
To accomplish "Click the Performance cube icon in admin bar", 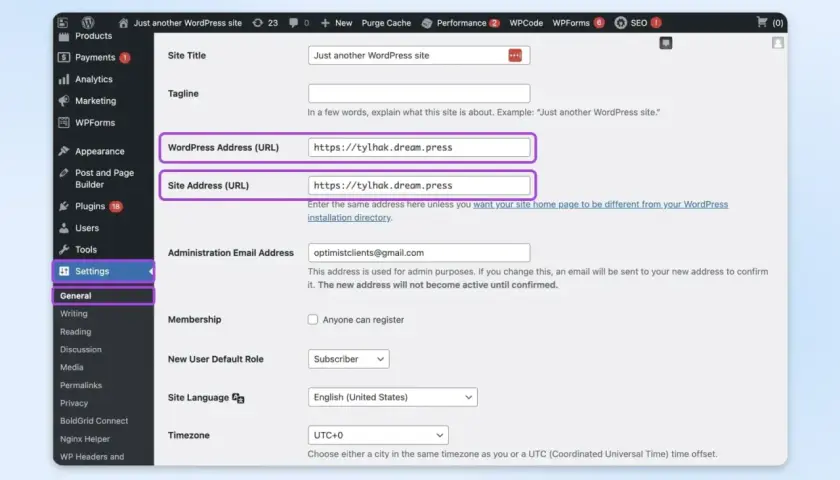I will pyautogui.click(x=427, y=23).
